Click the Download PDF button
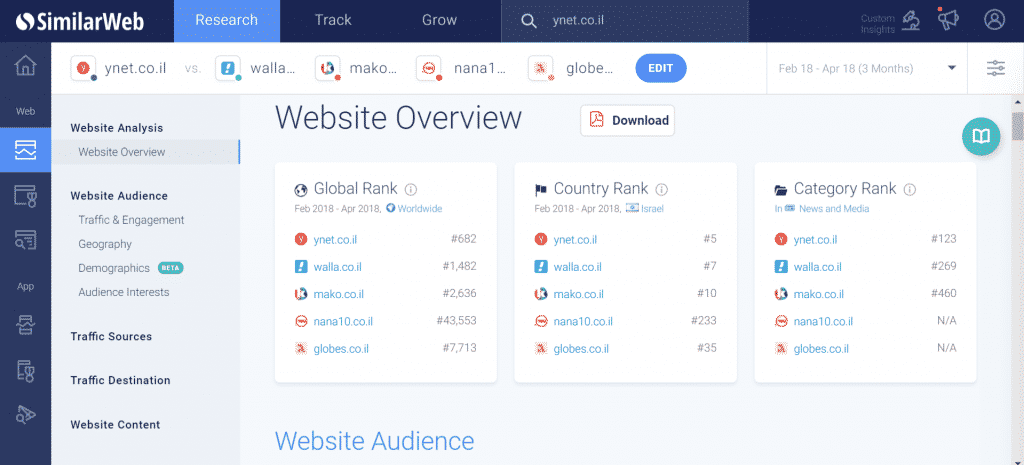This screenshot has height=465, width=1024. [628, 120]
